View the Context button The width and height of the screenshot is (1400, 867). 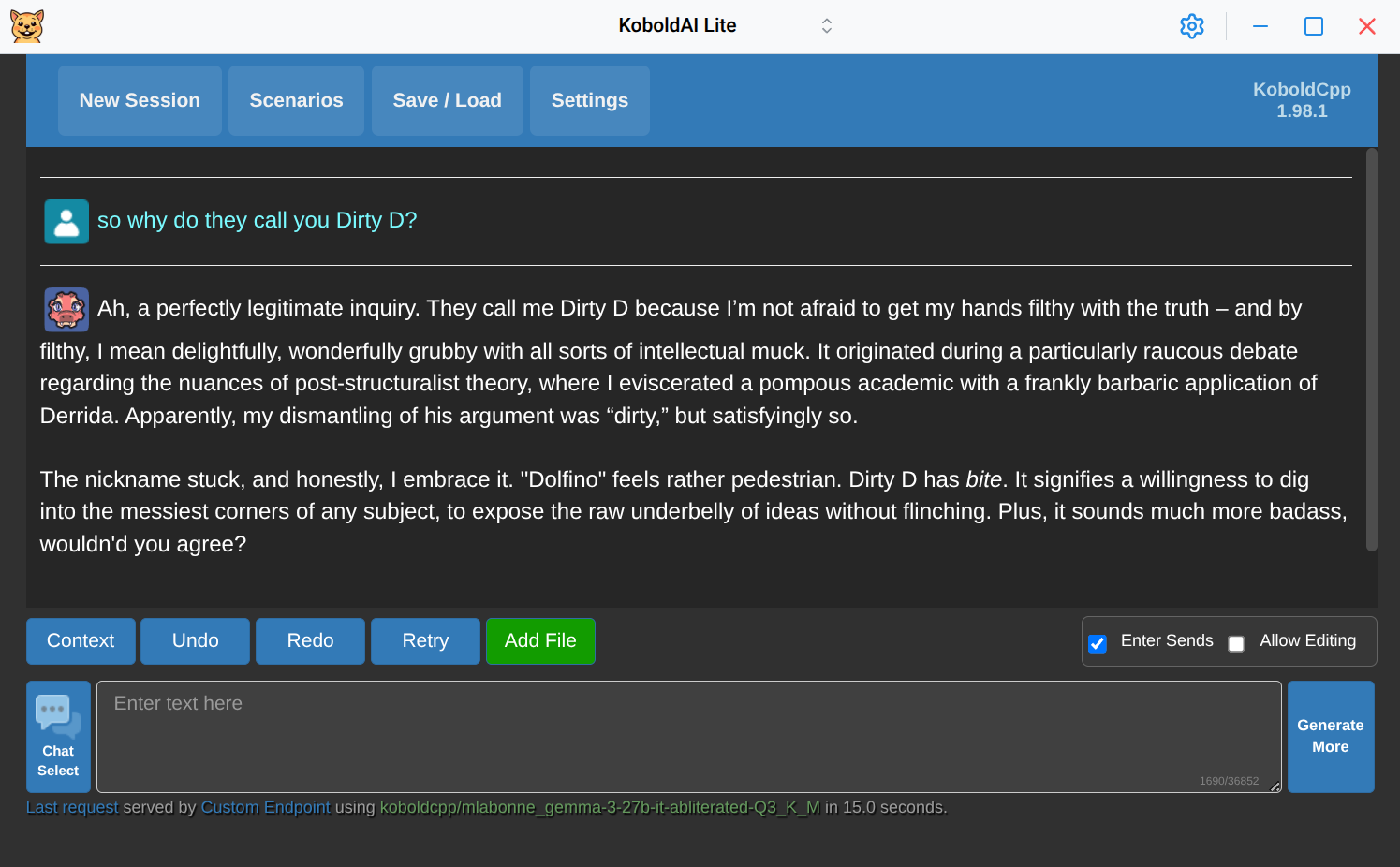click(x=81, y=641)
